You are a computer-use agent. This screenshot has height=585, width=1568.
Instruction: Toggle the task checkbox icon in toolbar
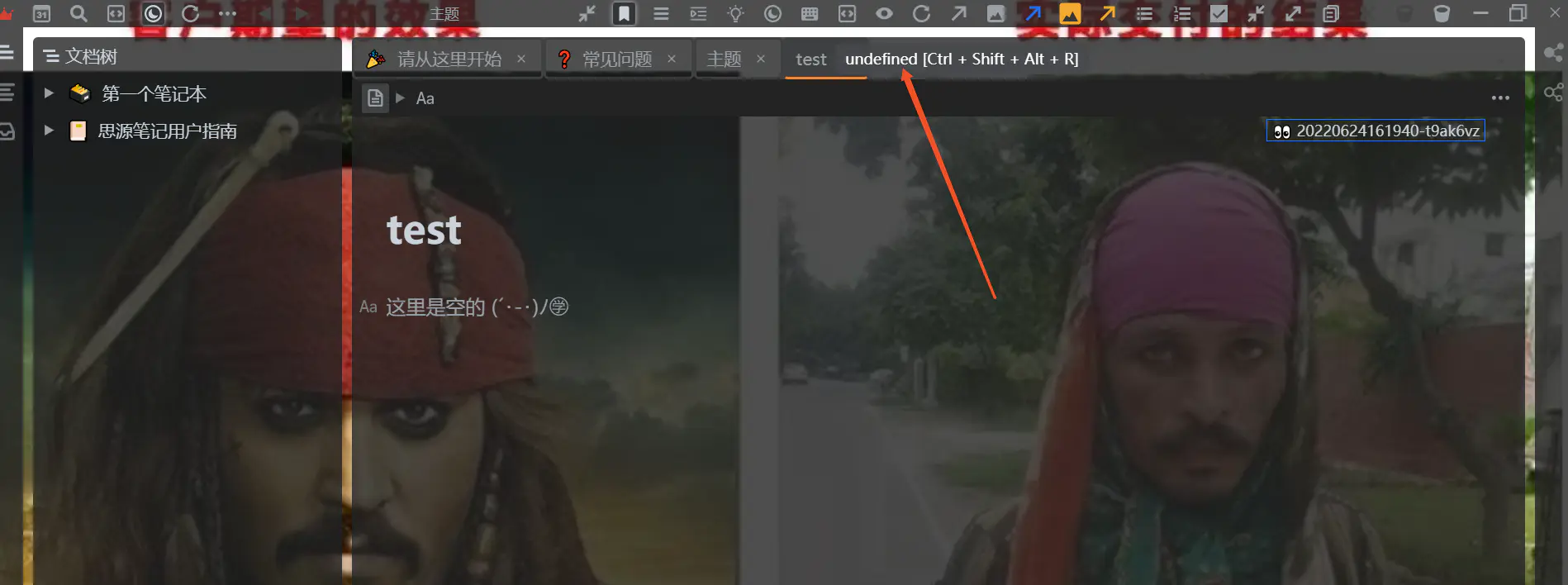1219,13
